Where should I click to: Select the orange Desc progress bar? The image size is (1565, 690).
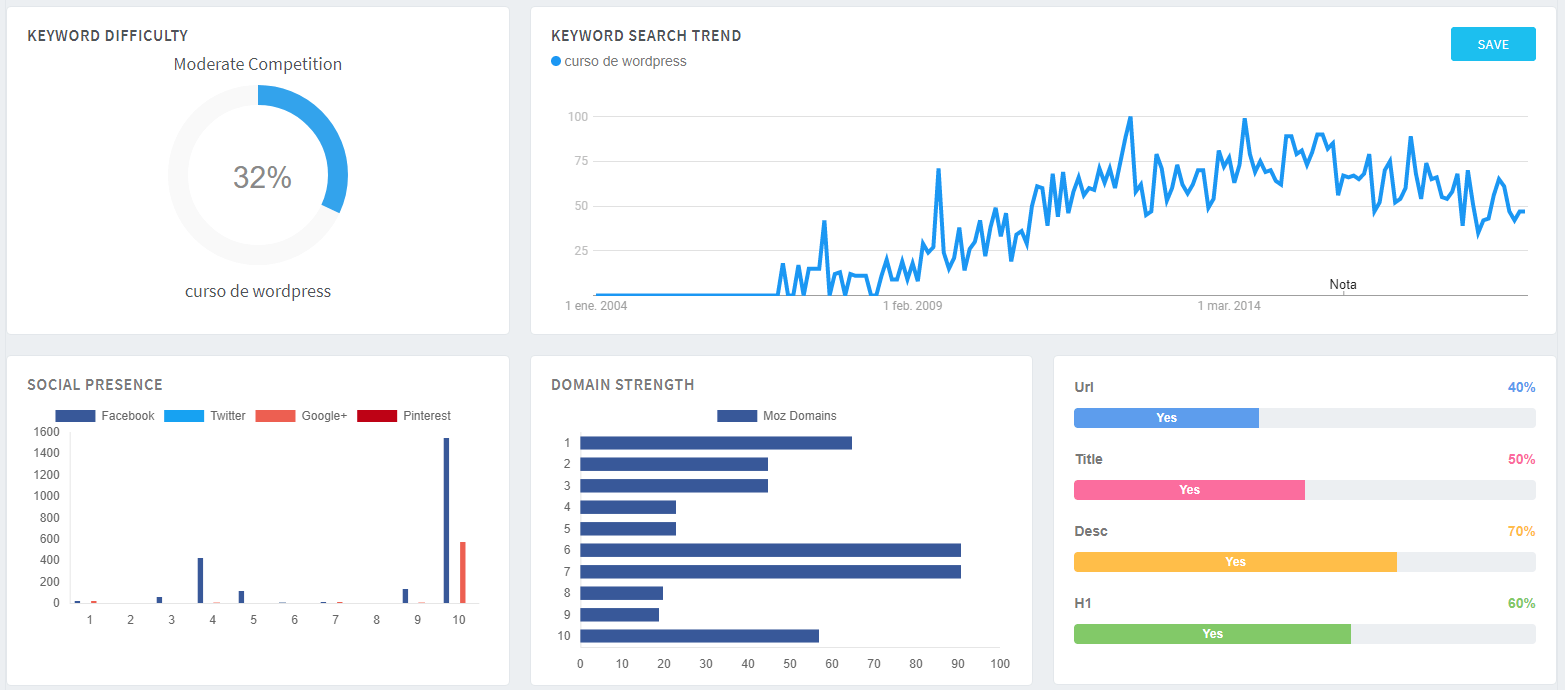pos(1235,562)
